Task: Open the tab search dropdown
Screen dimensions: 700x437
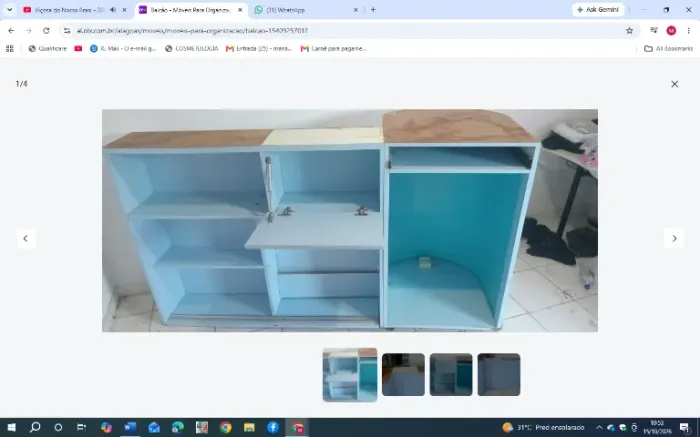Action: [x=9, y=10]
